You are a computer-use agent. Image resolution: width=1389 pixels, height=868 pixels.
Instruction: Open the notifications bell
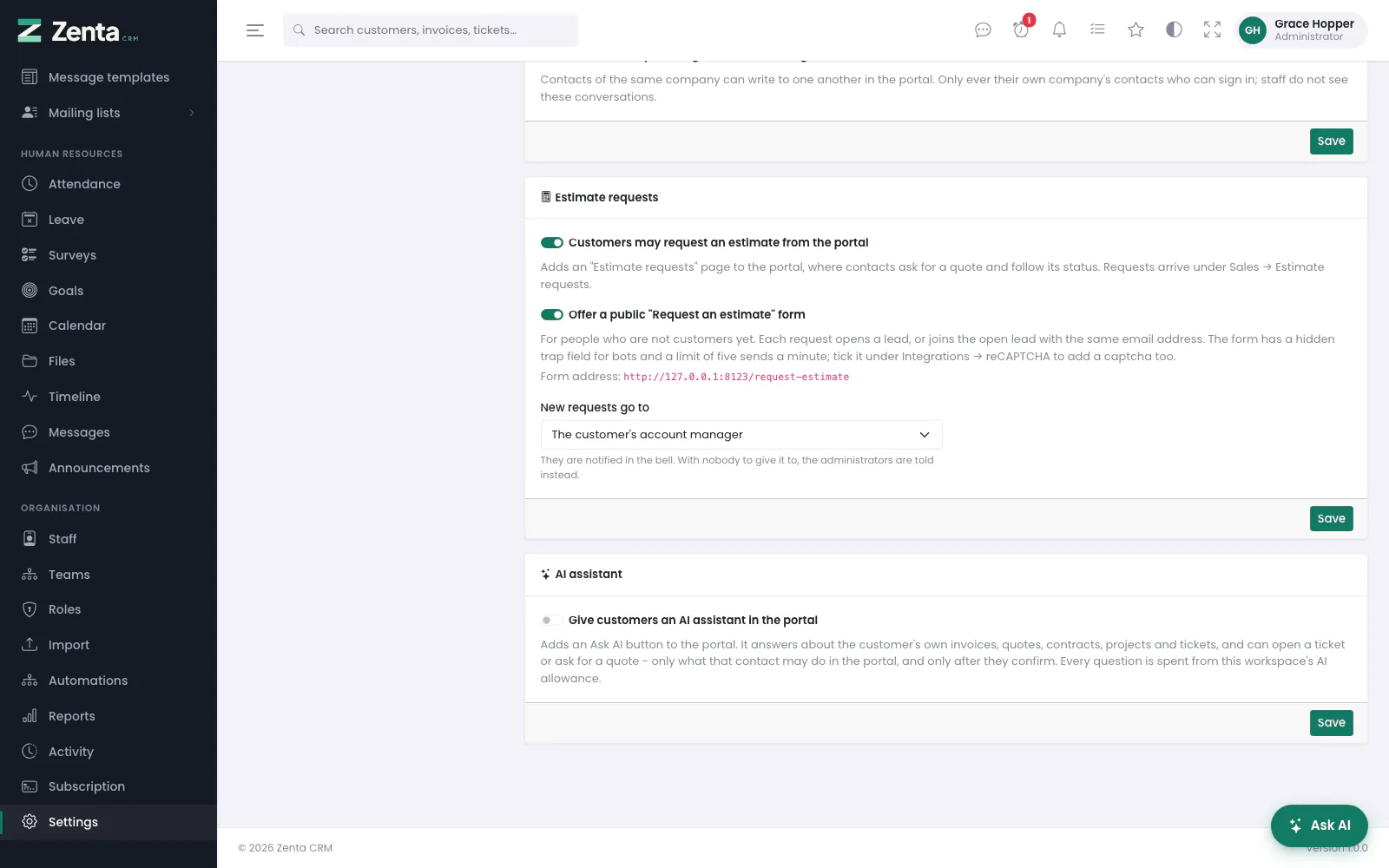point(1059,30)
